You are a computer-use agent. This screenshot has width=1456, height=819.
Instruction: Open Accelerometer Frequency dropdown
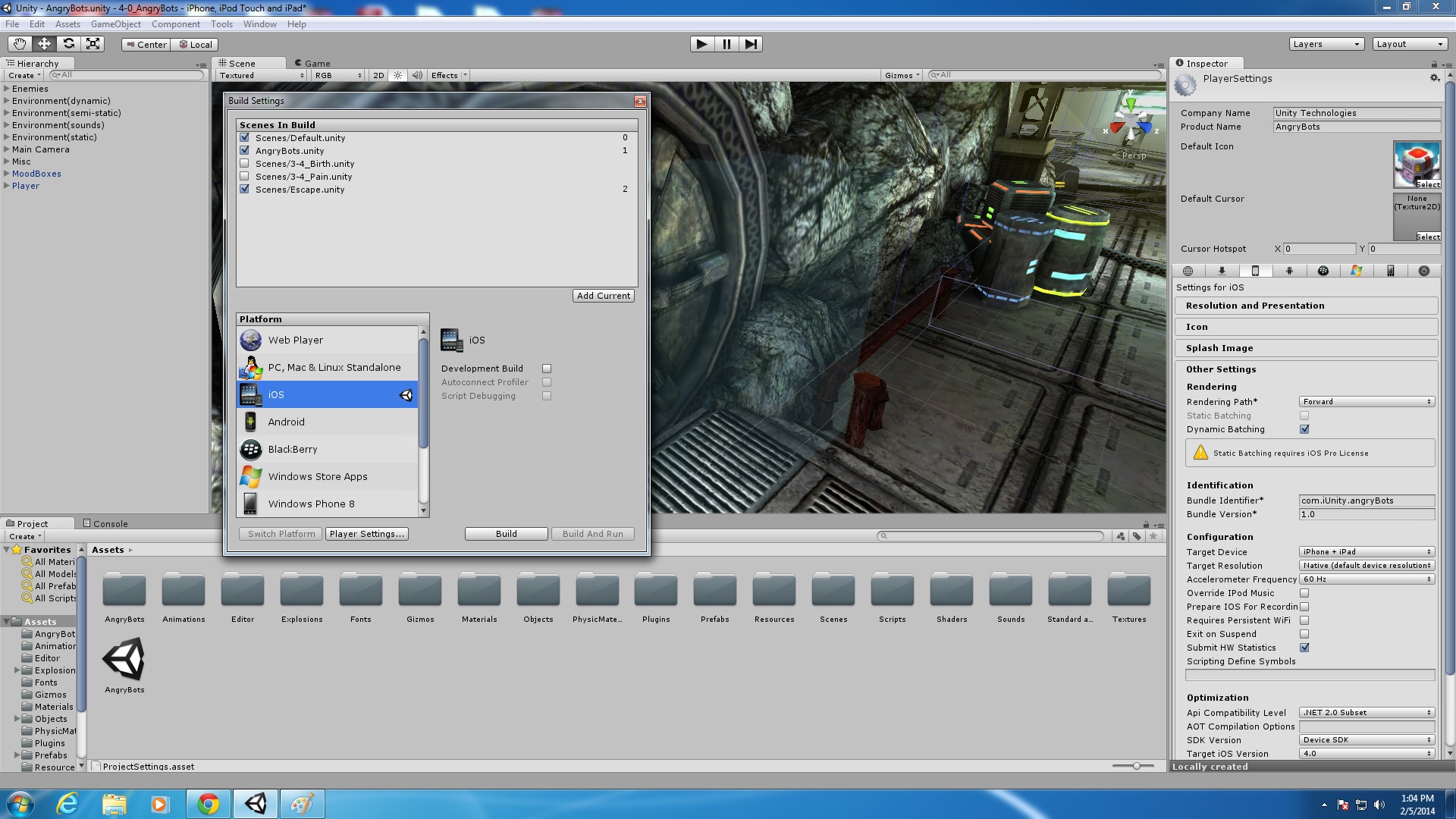(1367, 579)
